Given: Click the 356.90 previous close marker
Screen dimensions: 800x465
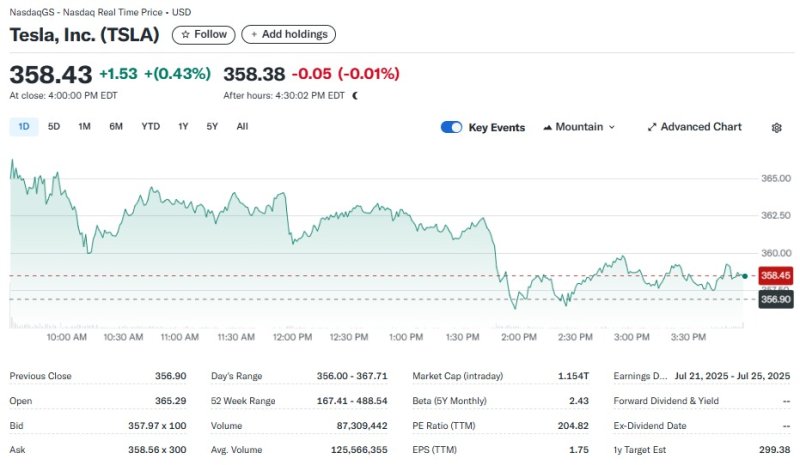Looking at the screenshot, I should click(x=776, y=299).
